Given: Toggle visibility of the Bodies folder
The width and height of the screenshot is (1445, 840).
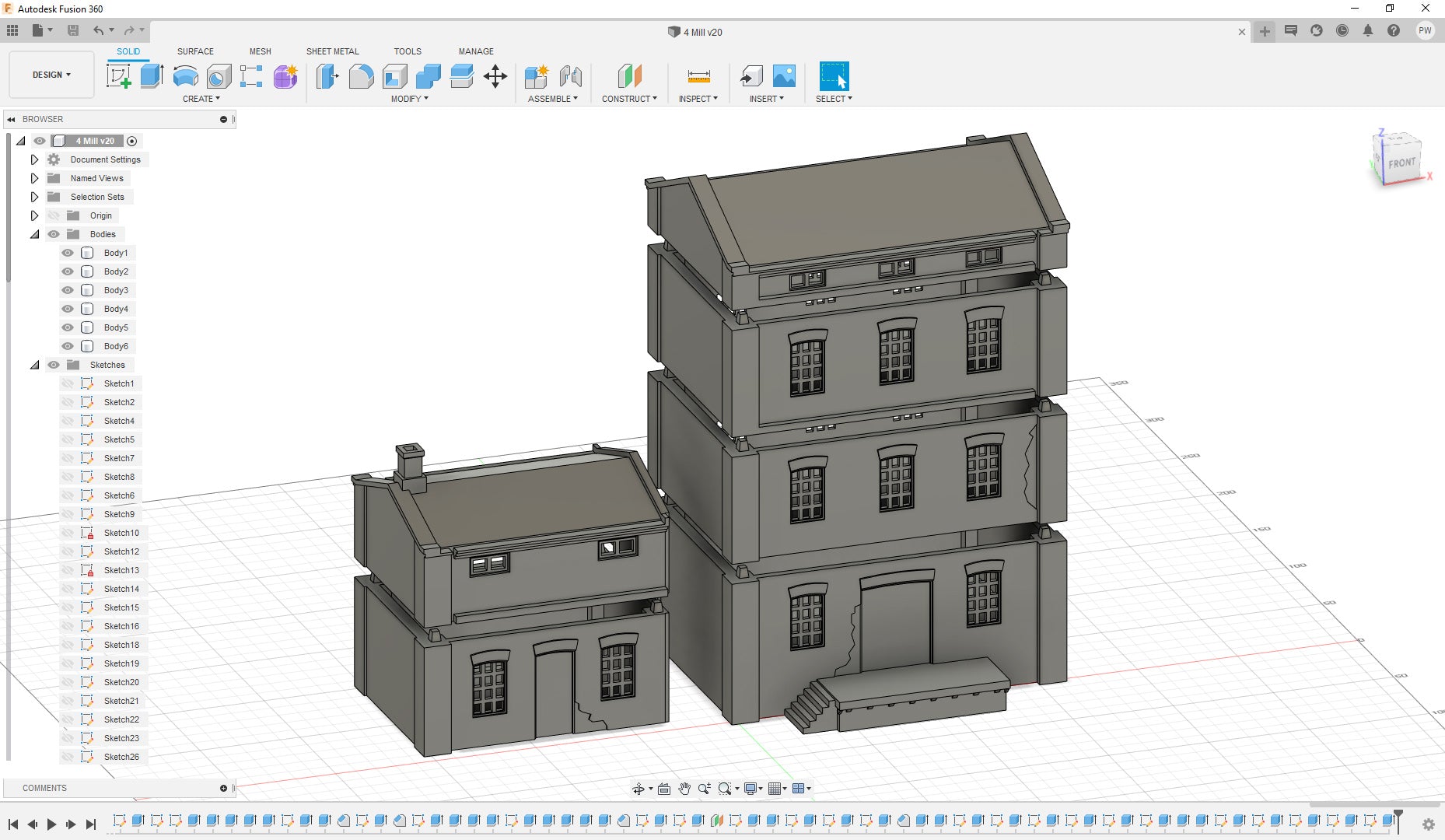Looking at the screenshot, I should (x=54, y=234).
